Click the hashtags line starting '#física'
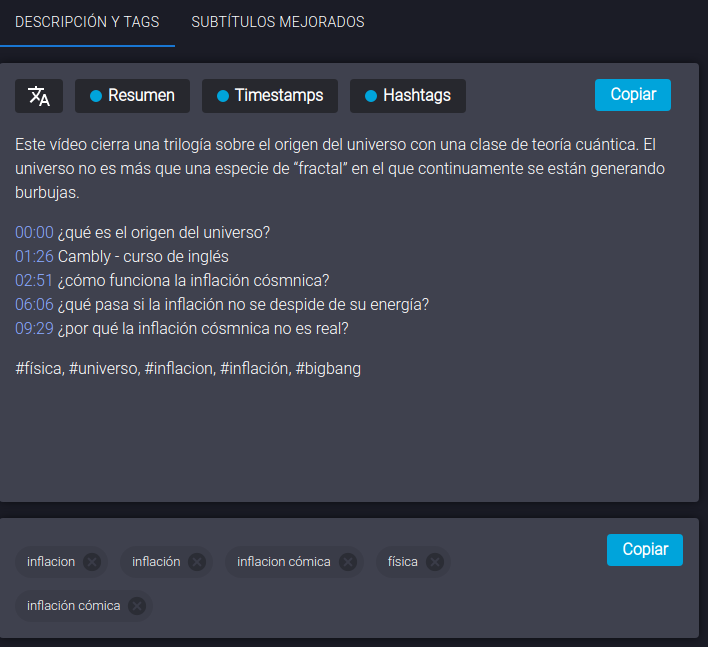 point(188,368)
